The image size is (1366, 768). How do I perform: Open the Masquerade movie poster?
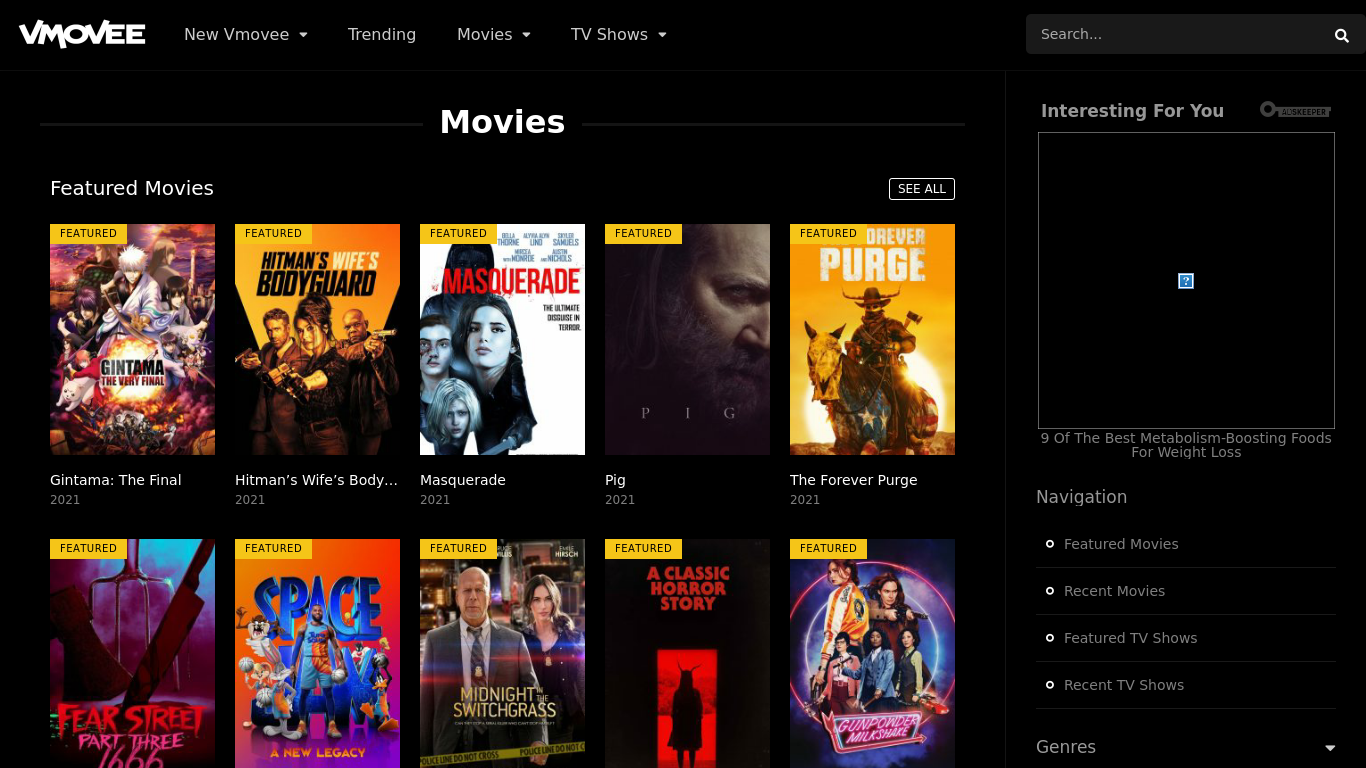[x=502, y=340]
